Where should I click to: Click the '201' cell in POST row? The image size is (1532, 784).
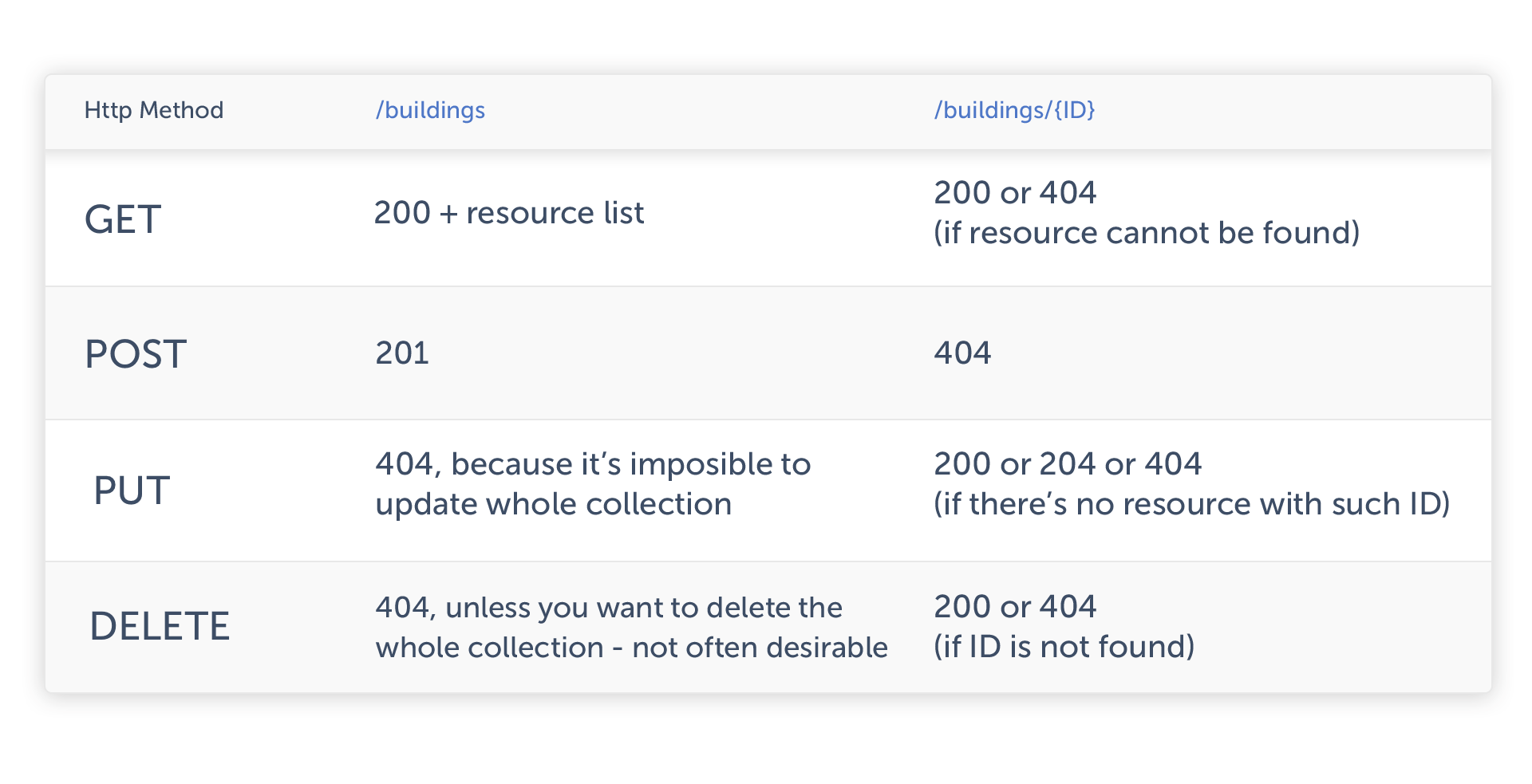[x=402, y=353]
